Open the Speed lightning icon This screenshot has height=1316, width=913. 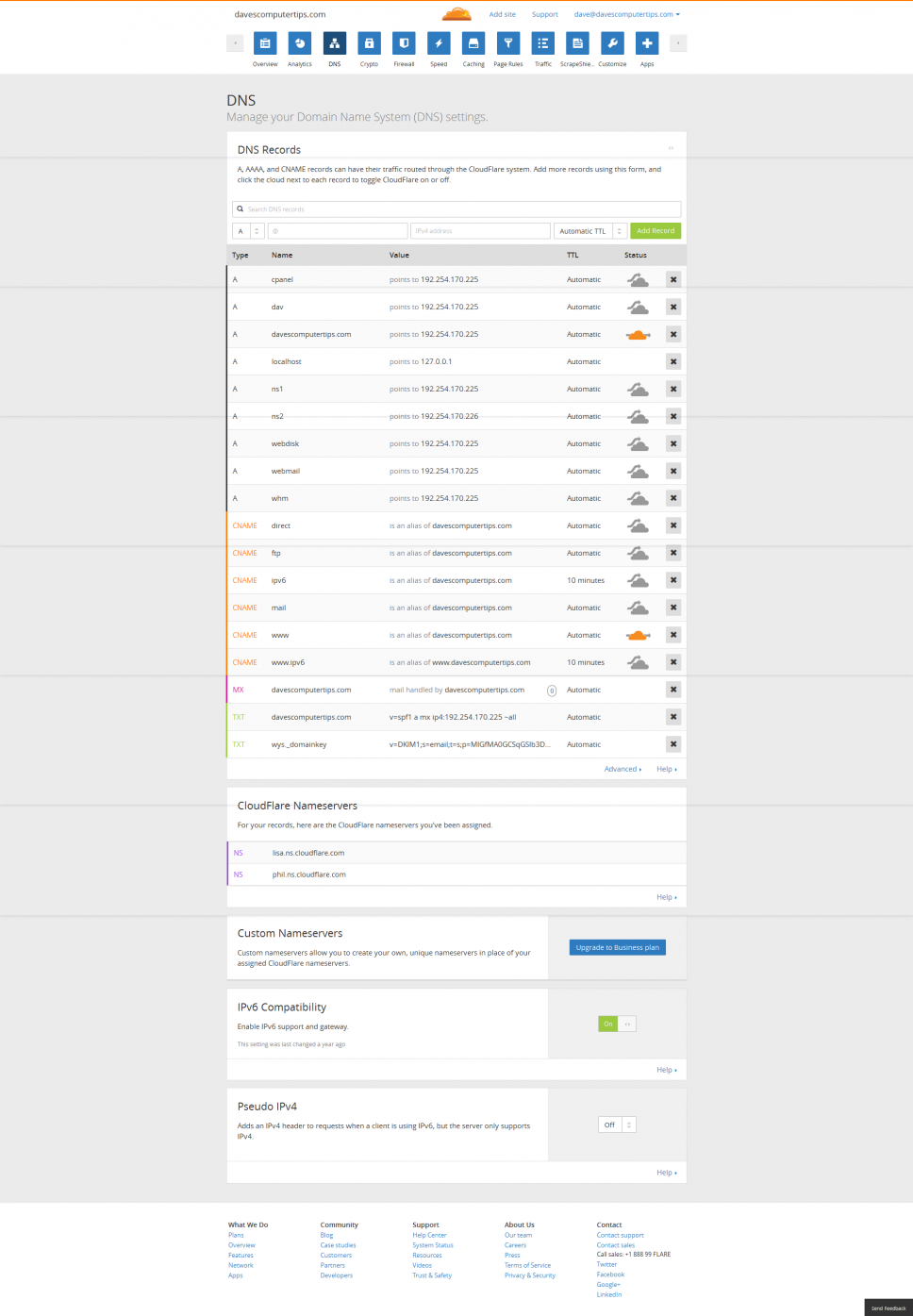tap(439, 43)
